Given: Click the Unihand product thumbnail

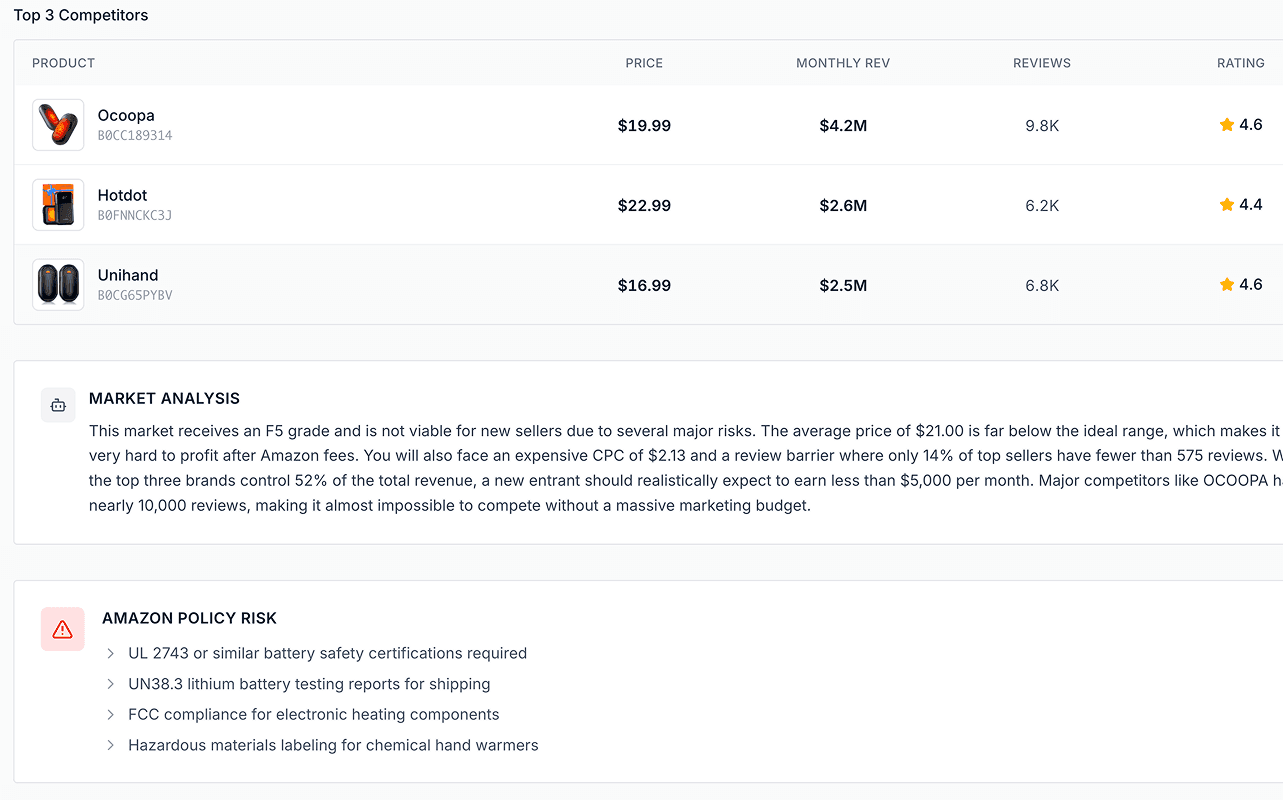Looking at the screenshot, I should point(58,285).
